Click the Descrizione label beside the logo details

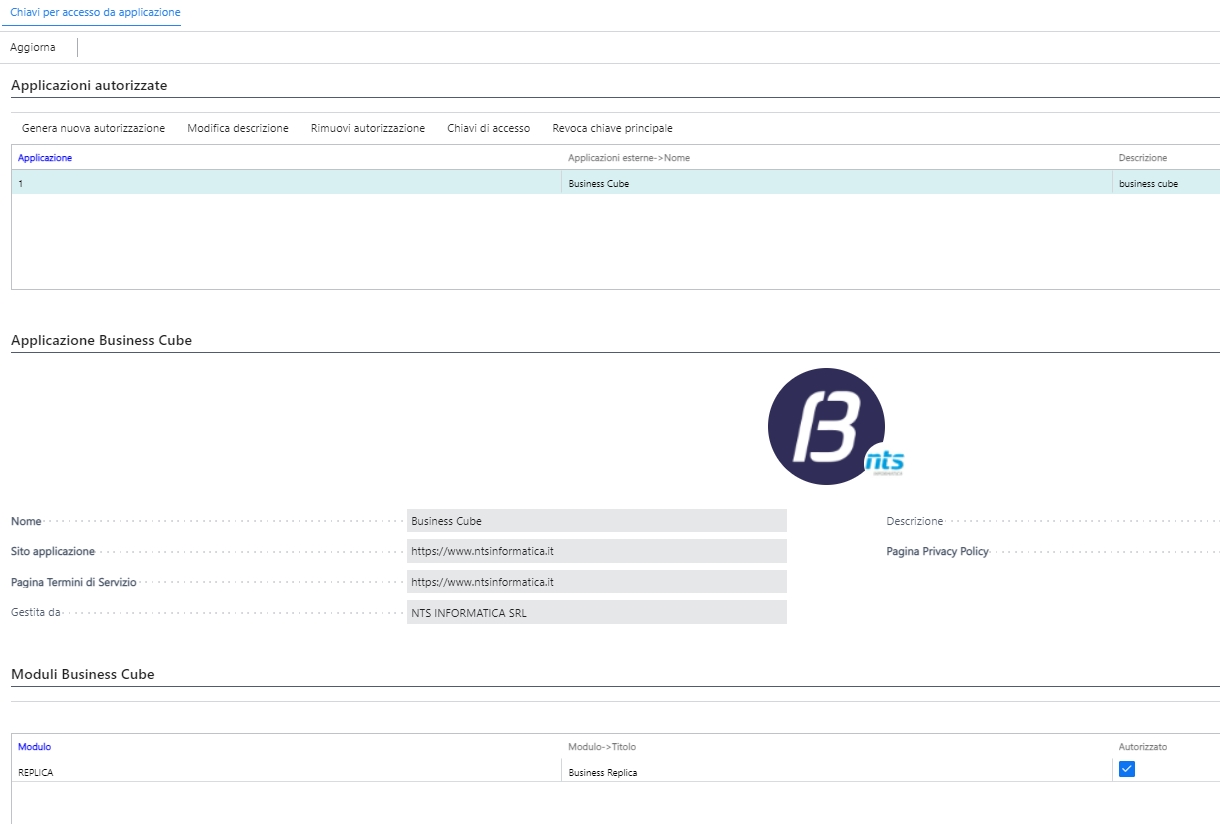click(x=915, y=521)
